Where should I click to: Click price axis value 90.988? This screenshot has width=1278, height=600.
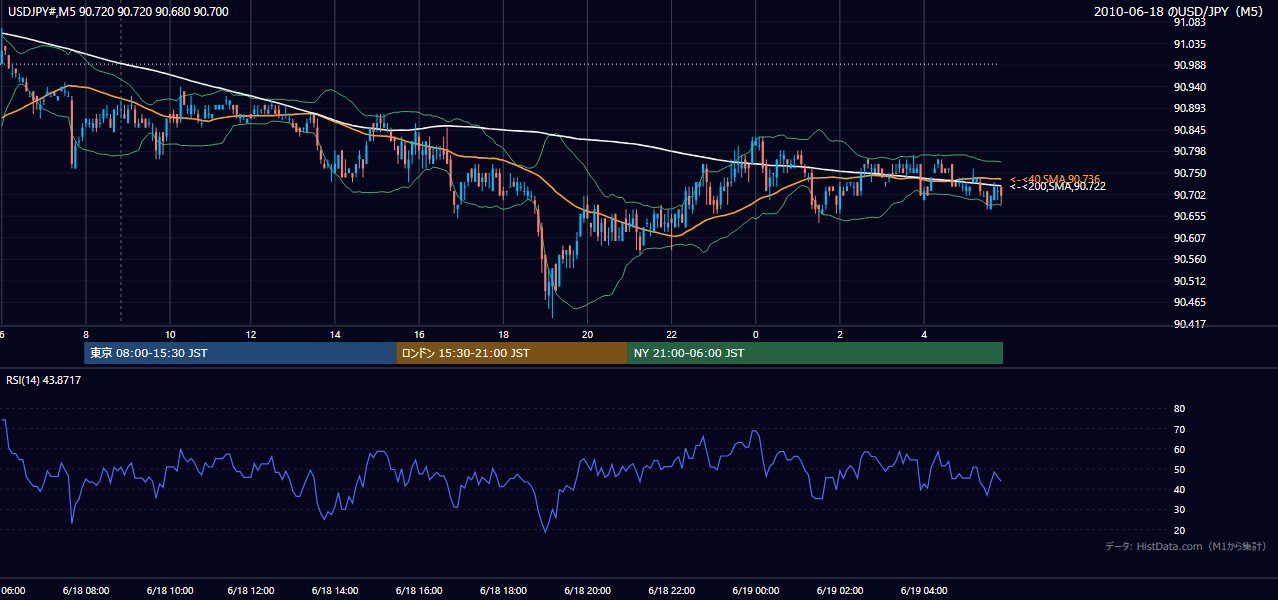(1190, 65)
